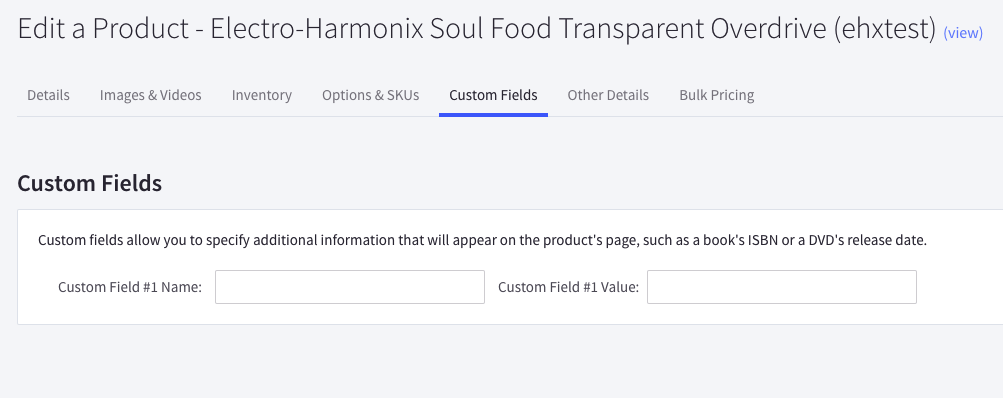Select the Options & SKUs tab
1003x398 pixels.
pos(370,95)
